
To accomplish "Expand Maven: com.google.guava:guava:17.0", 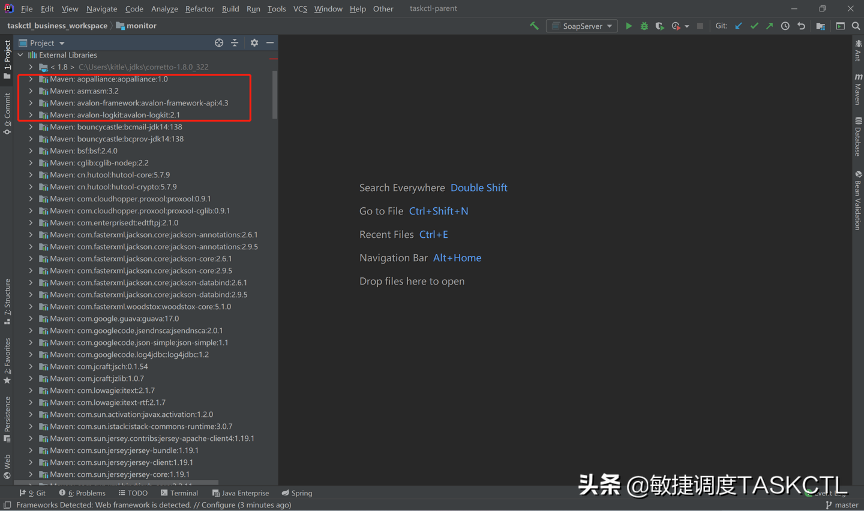I will [31, 319].
